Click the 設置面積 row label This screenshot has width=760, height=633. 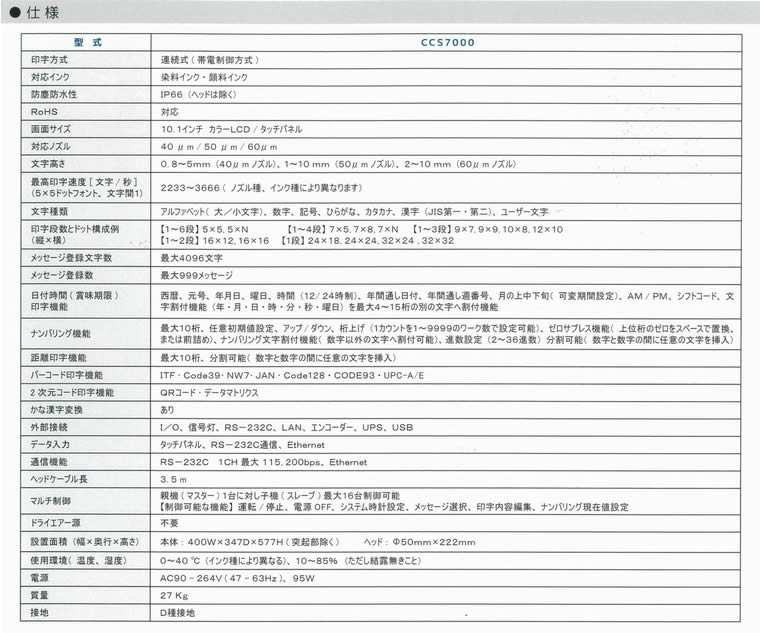click(x=85, y=542)
